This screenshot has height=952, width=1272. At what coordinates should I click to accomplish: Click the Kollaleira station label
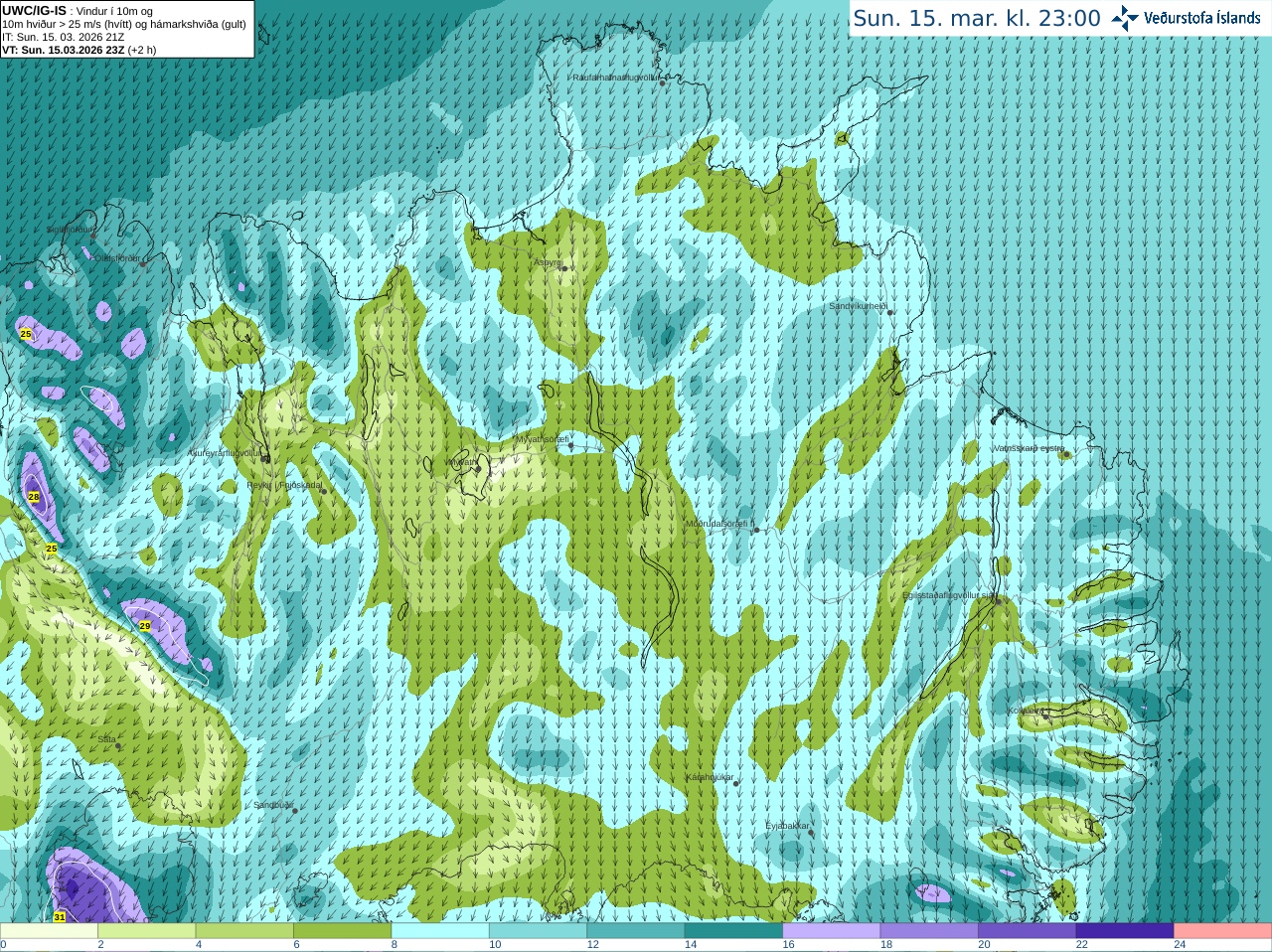click(x=1026, y=711)
